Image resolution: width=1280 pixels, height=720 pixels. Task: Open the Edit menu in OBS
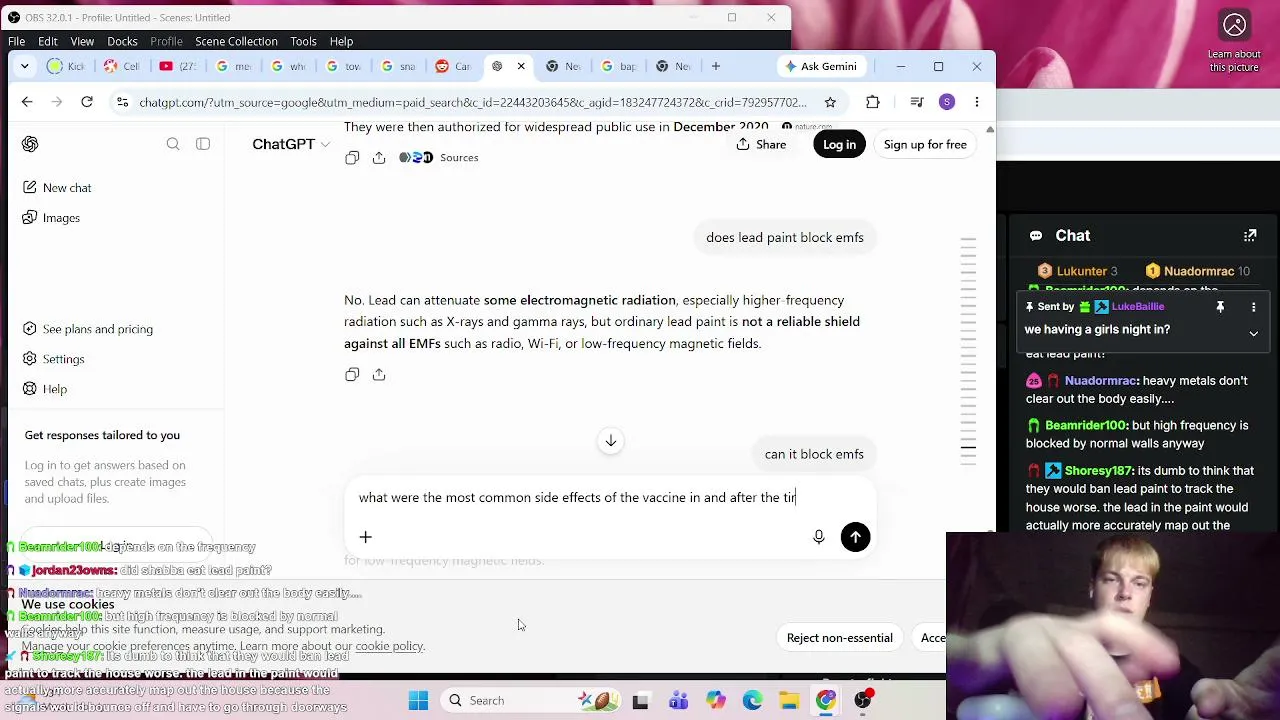[48, 41]
